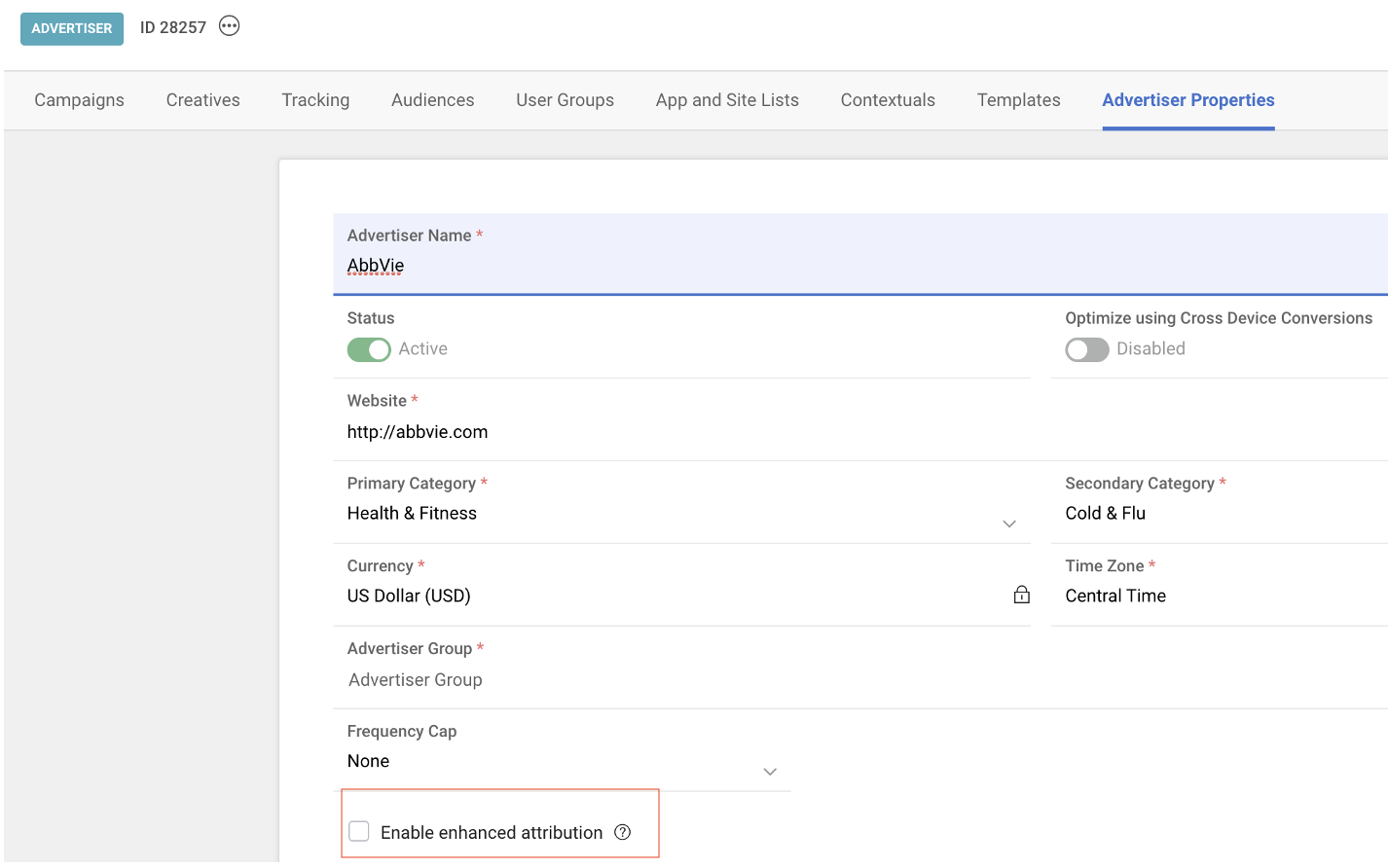The image size is (1388, 868).
Task: Switch to the Templates tab
Action: 1019,100
